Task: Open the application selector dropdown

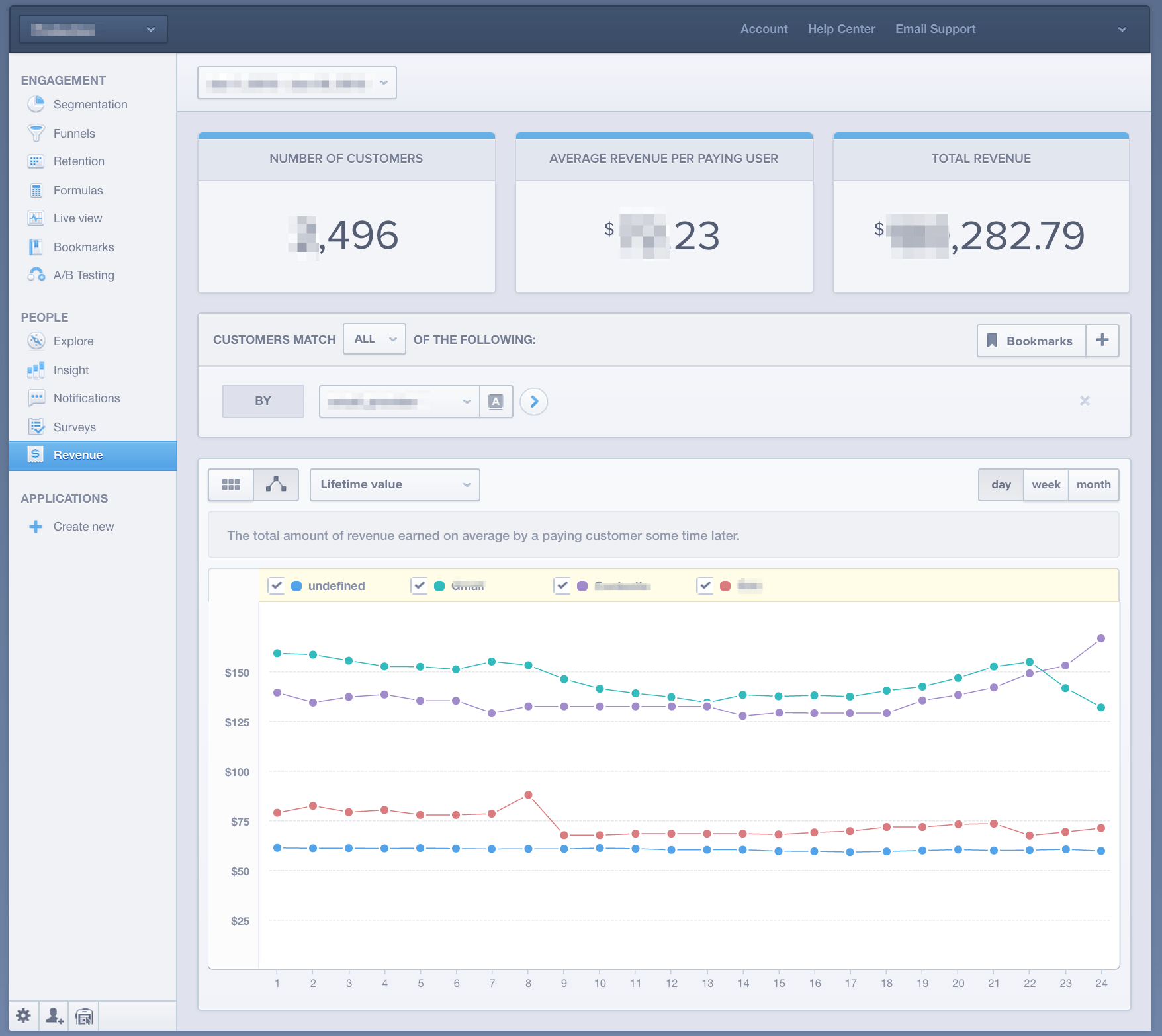Action: pos(93,29)
